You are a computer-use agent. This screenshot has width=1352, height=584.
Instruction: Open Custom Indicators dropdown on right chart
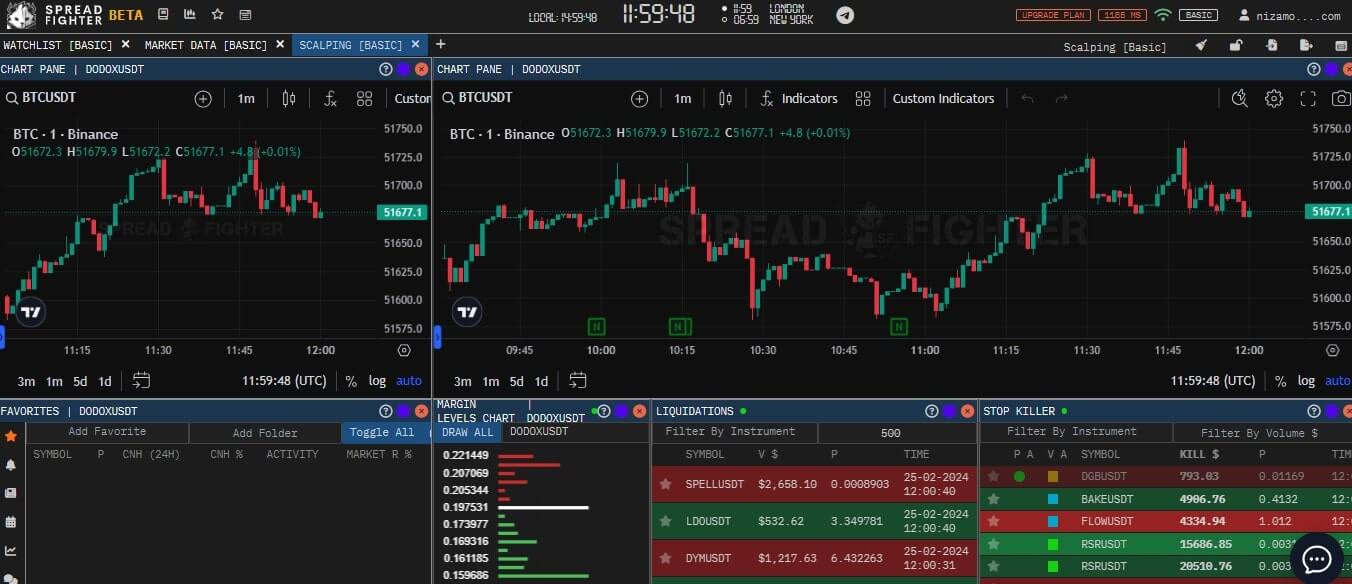pos(942,98)
